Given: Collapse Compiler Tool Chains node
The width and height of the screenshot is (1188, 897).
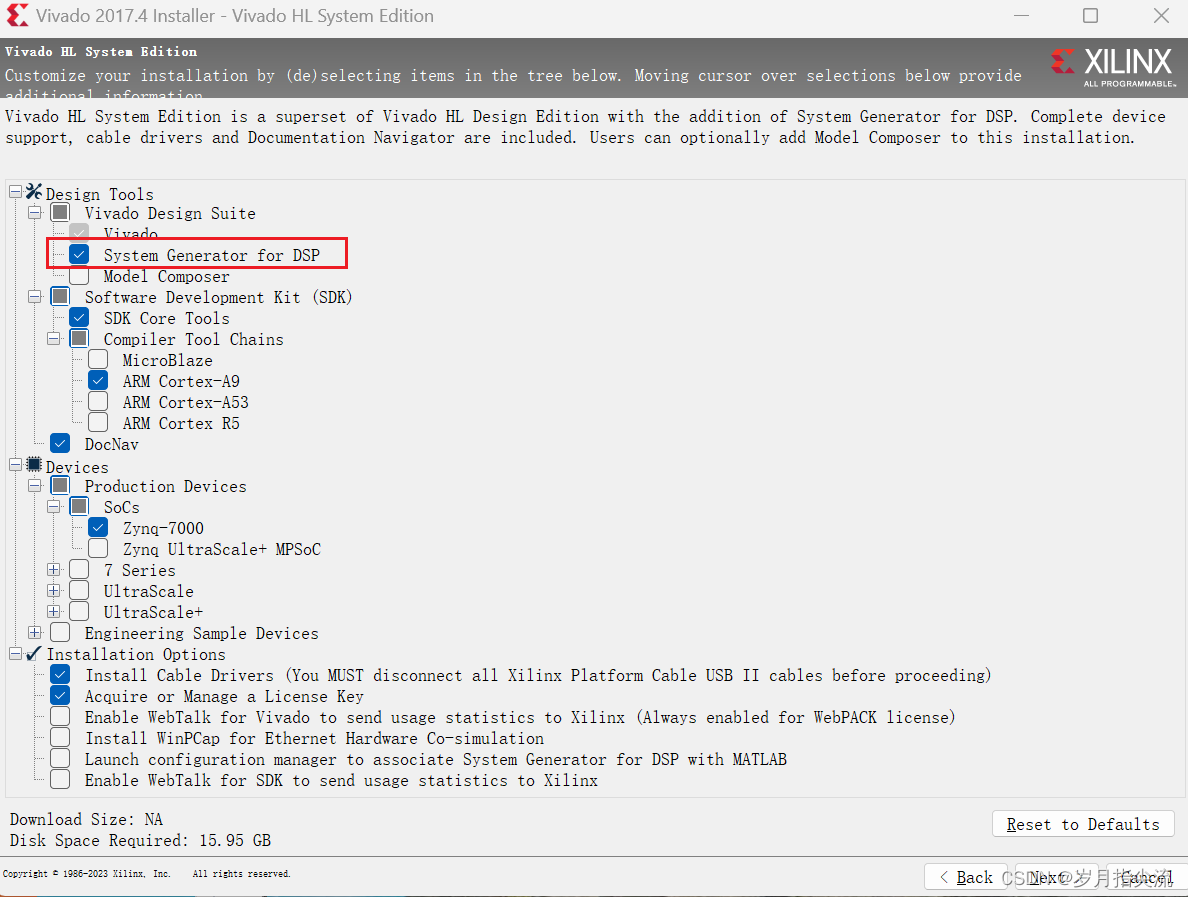Looking at the screenshot, I should tap(53, 339).
